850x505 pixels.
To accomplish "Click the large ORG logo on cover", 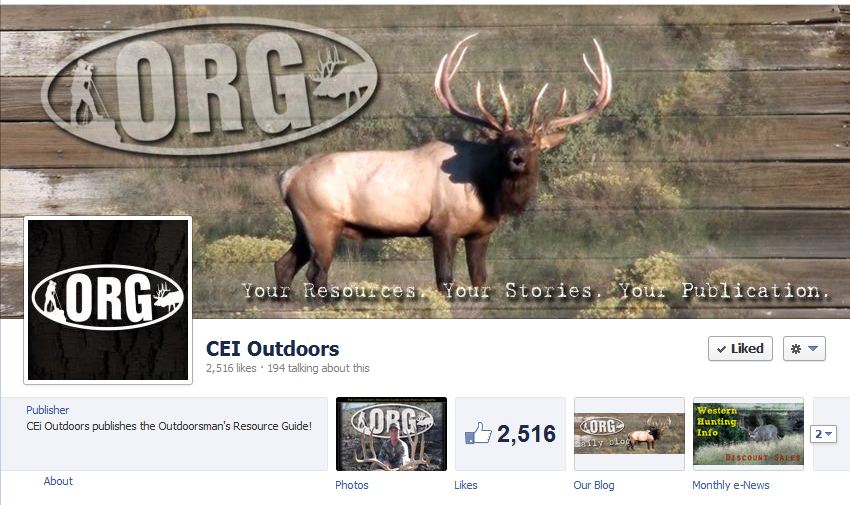I will tap(210, 87).
